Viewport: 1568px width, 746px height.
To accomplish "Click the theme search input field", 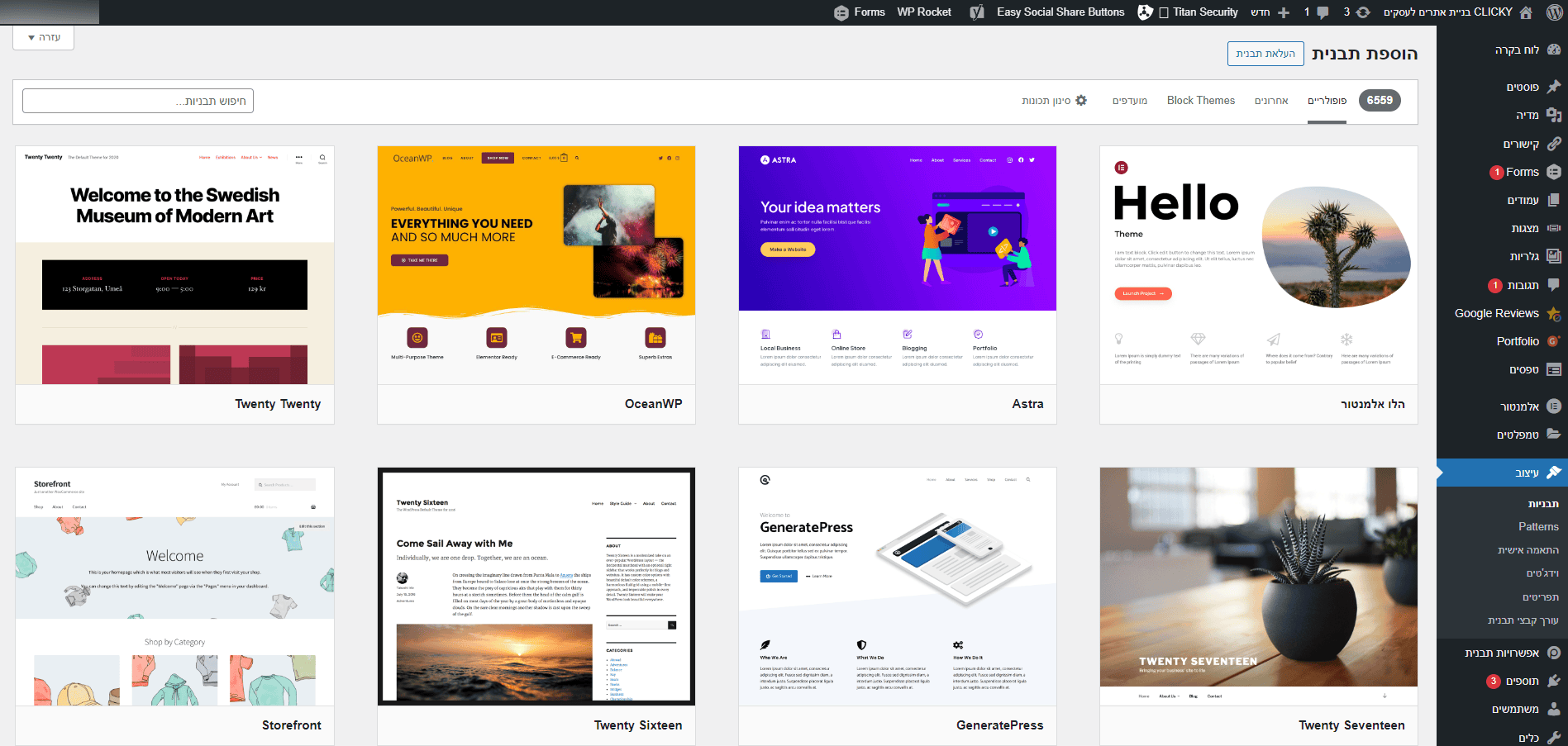I will point(138,101).
